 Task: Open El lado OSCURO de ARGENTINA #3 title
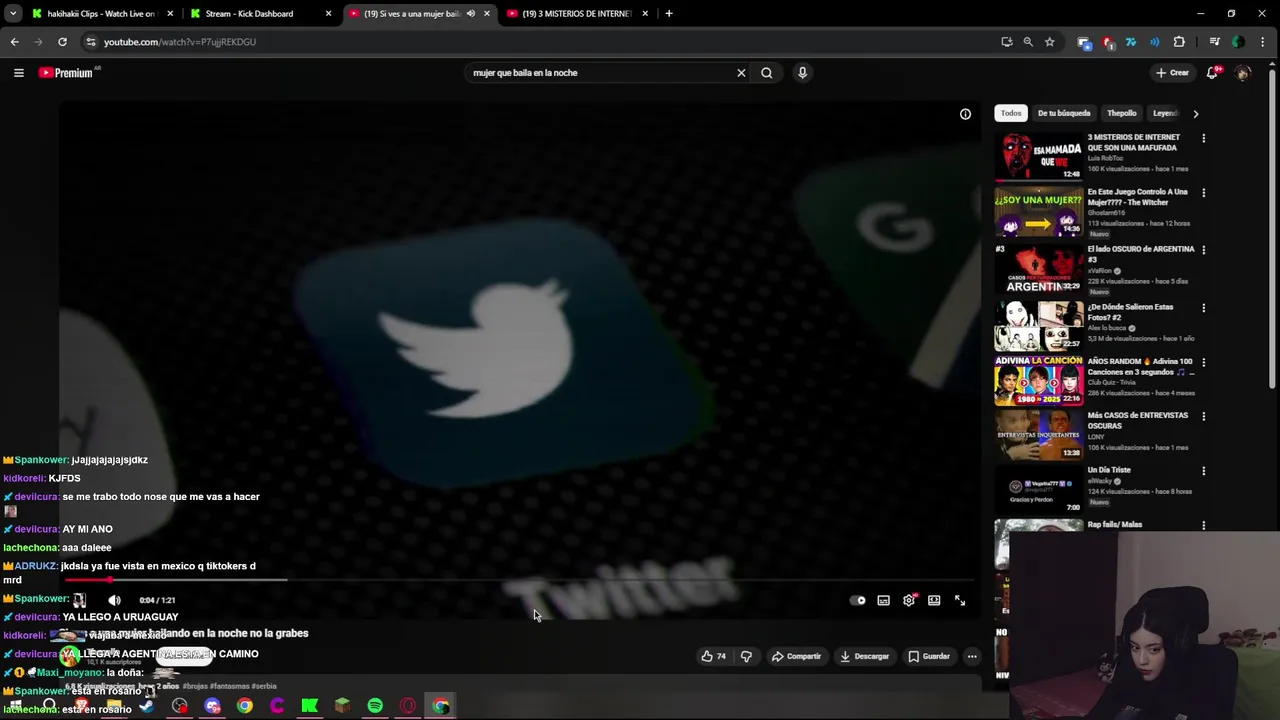pyautogui.click(x=1141, y=253)
